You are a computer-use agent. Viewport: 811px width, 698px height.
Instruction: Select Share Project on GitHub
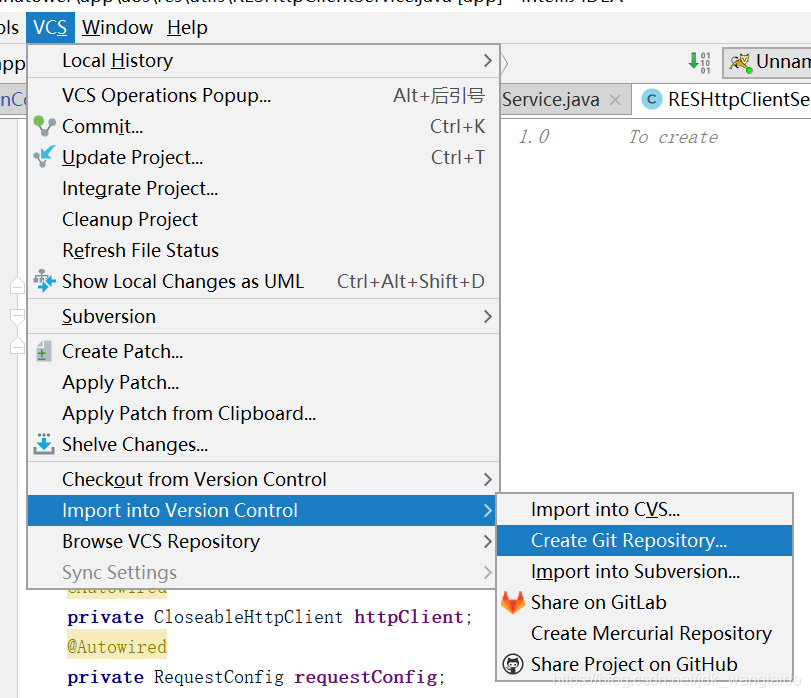click(x=644, y=665)
